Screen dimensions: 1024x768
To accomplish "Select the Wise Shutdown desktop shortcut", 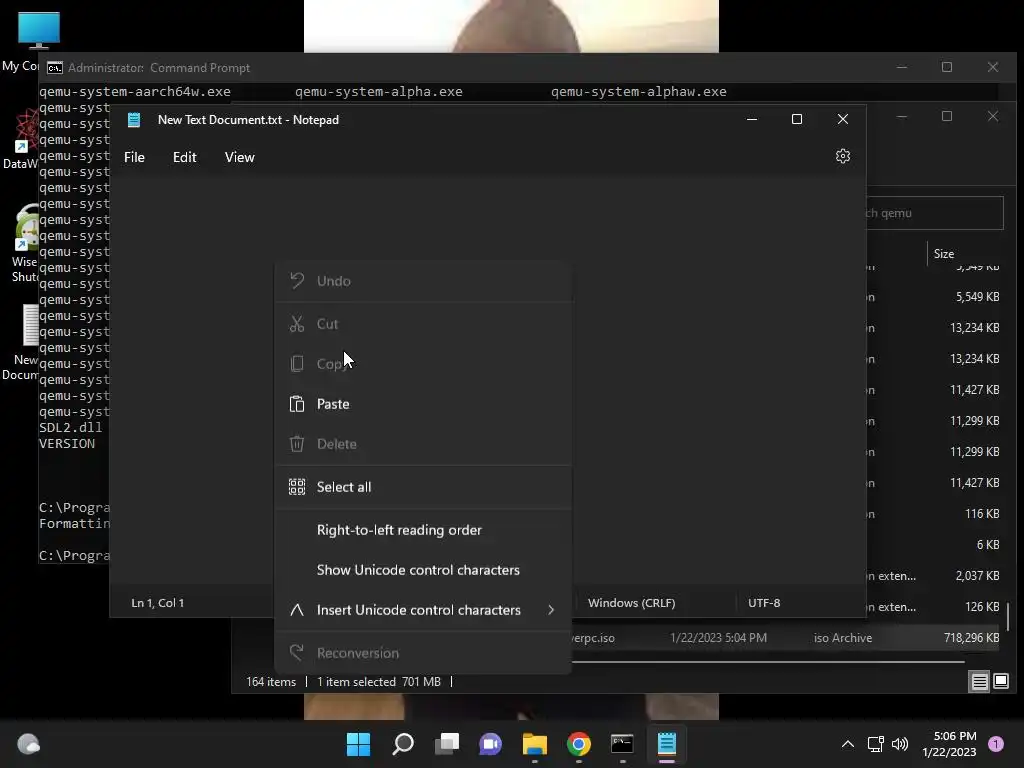I will coord(25,244).
